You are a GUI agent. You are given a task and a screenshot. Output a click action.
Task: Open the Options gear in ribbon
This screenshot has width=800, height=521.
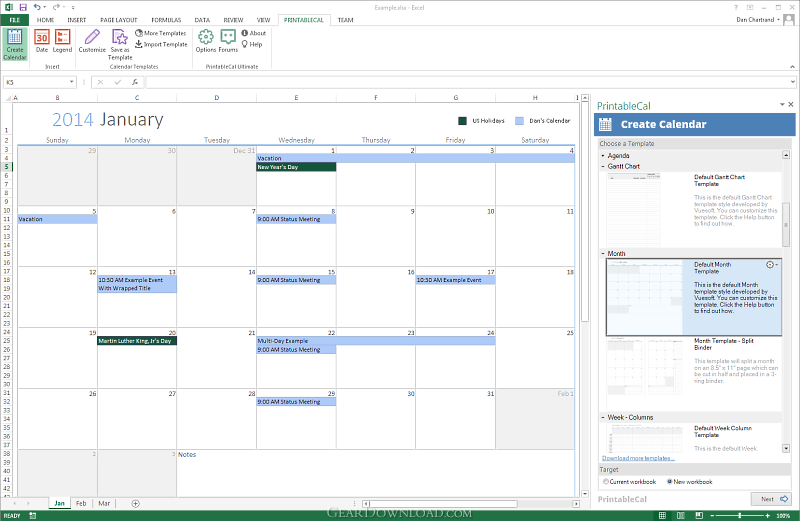click(206, 41)
